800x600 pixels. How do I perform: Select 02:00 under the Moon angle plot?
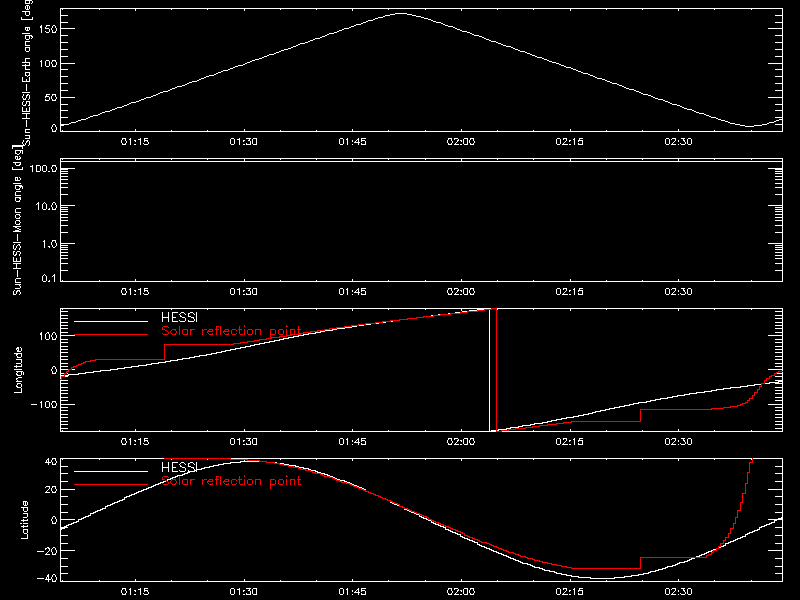[461, 291]
